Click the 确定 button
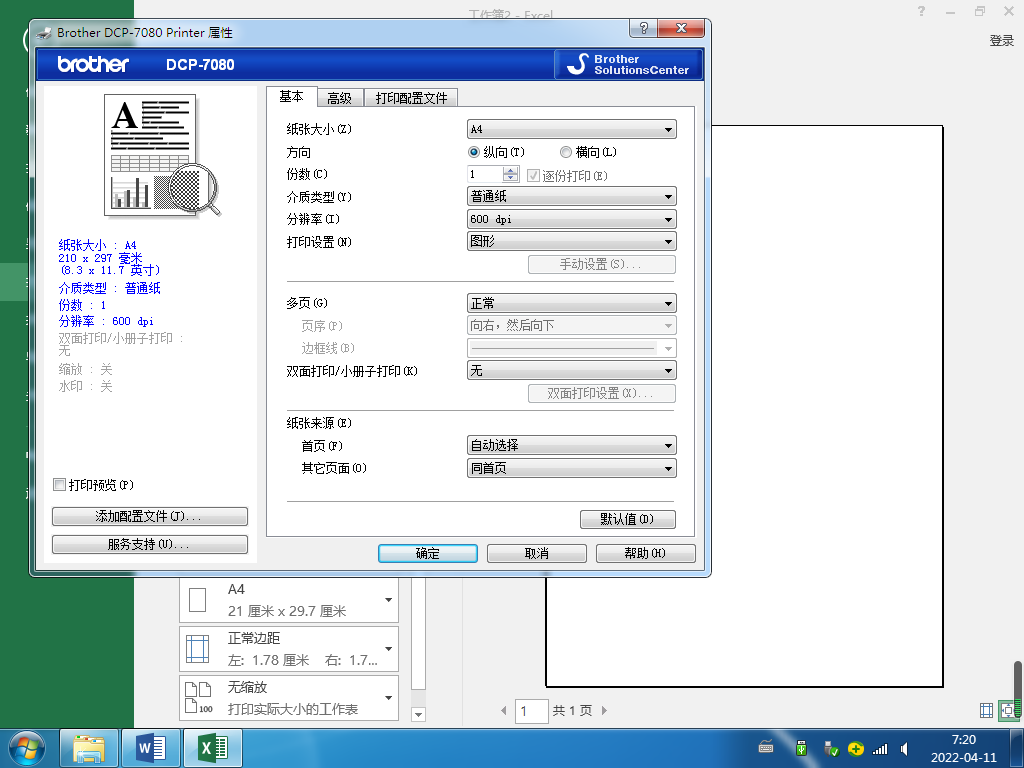Screen dimensions: 1024x768 tap(428, 553)
